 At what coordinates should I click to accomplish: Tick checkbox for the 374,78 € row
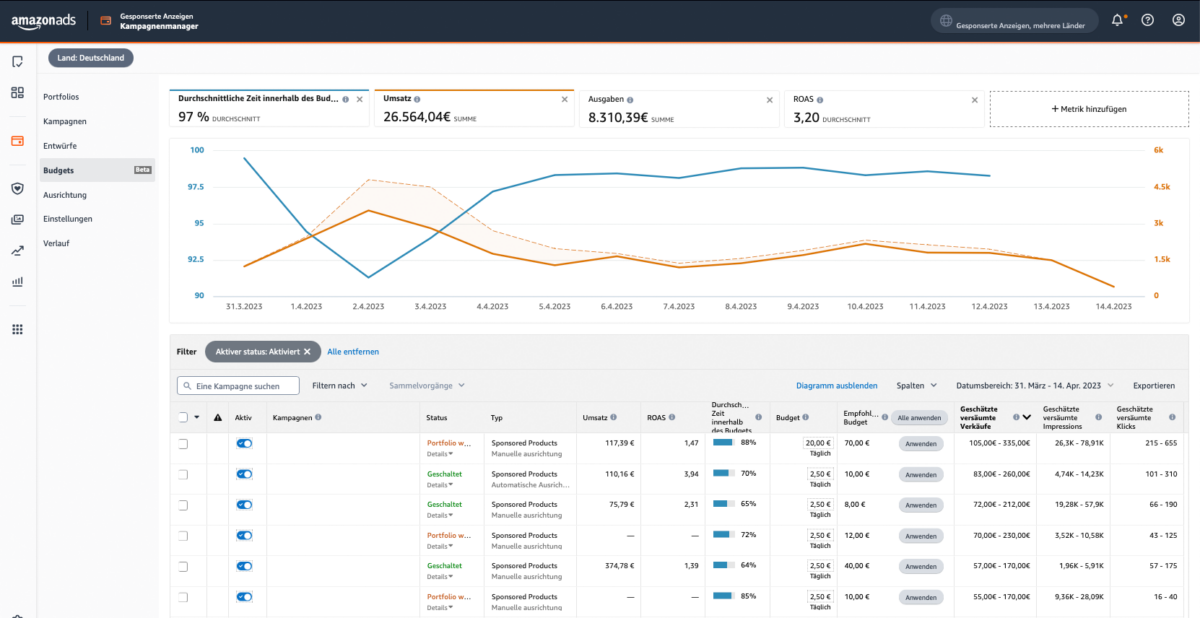pos(182,566)
